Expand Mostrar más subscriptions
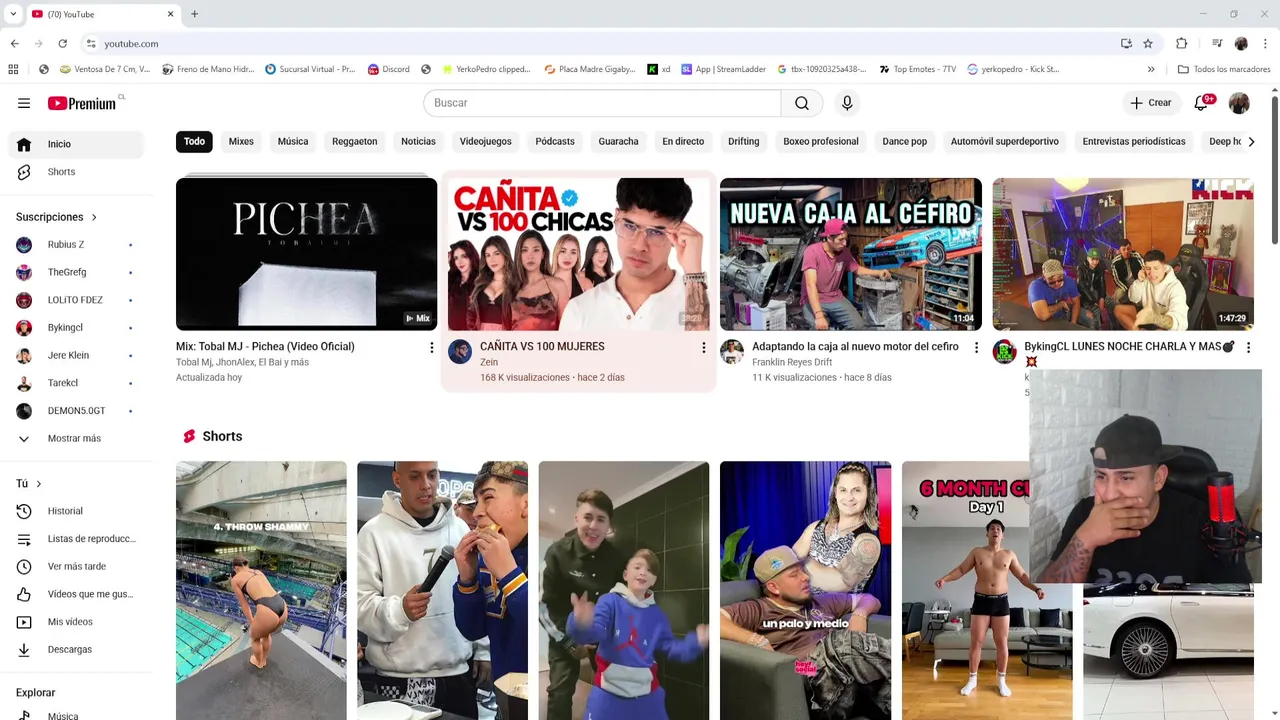Viewport: 1280px width, 720px height. (76, 438)
